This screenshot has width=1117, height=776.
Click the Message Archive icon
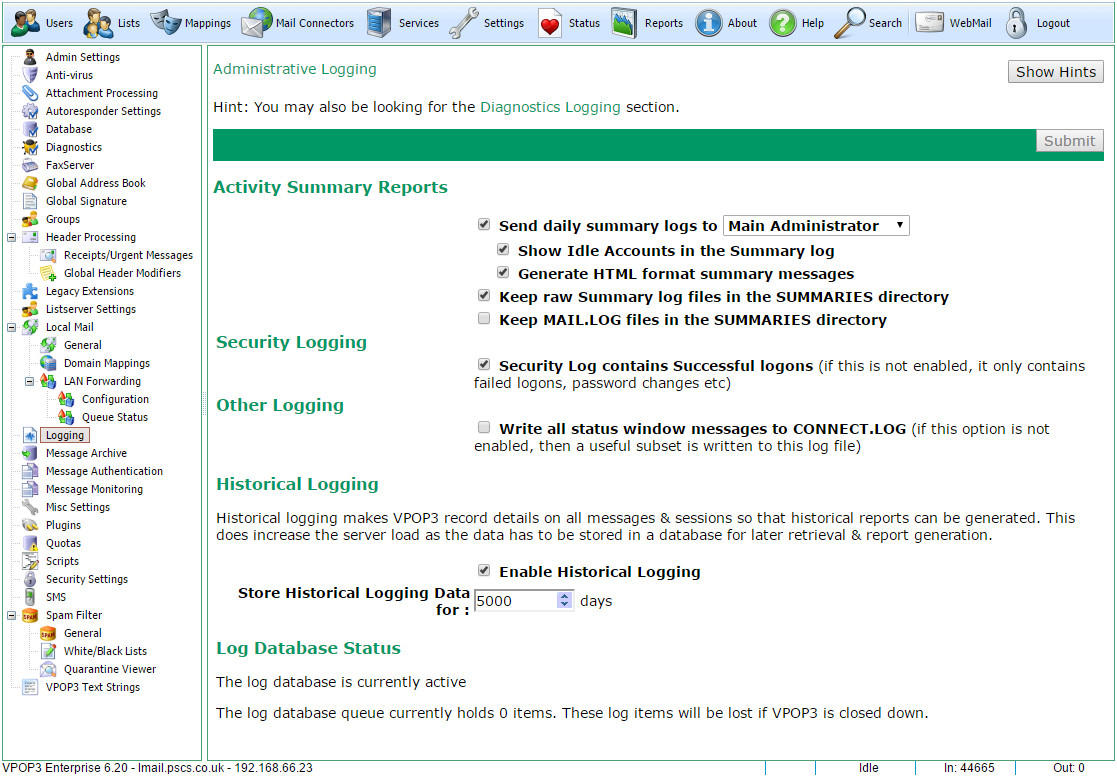pos(30,453)
